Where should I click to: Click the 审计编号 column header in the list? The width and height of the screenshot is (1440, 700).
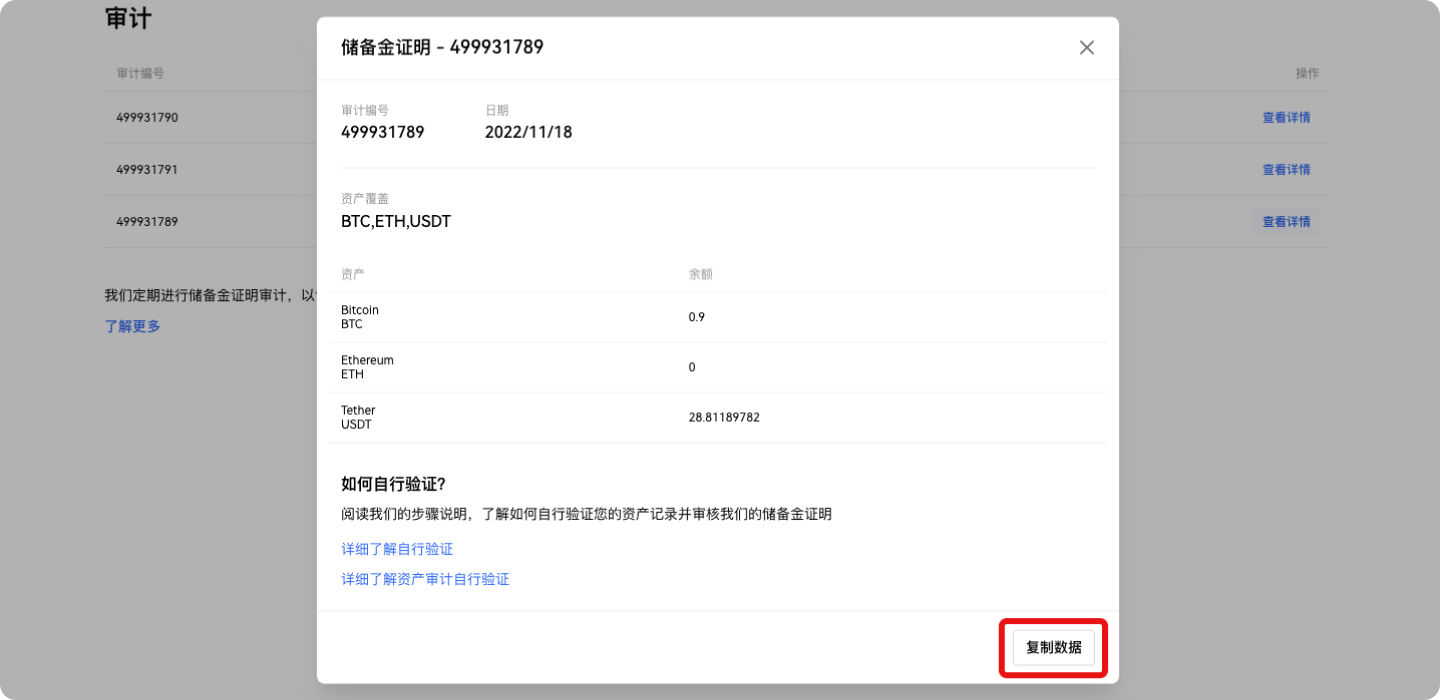click(x=140, y=74)
